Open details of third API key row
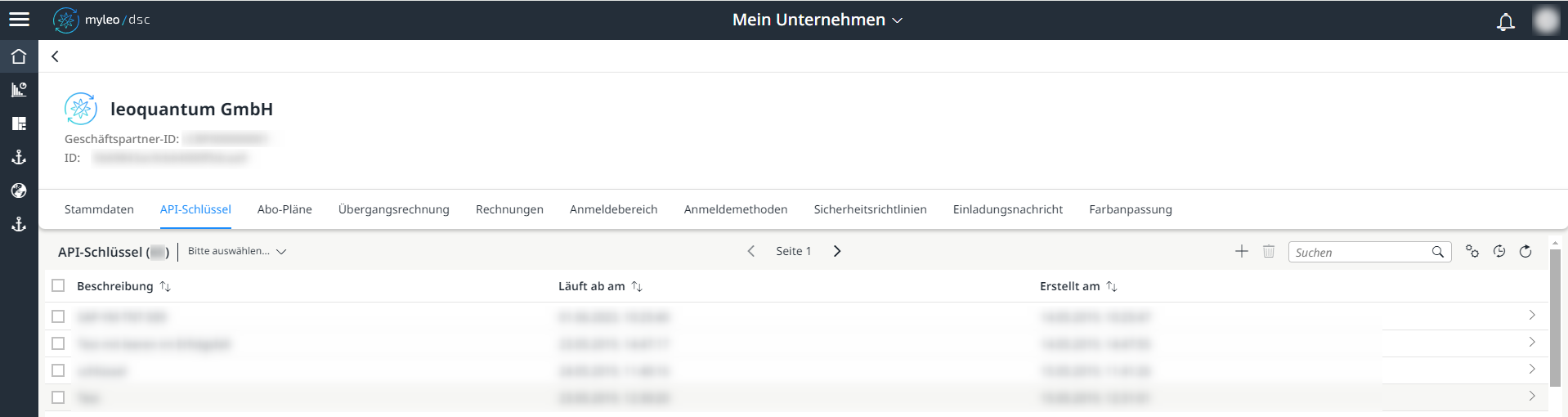1568x417 pixels. (1531, 369)
